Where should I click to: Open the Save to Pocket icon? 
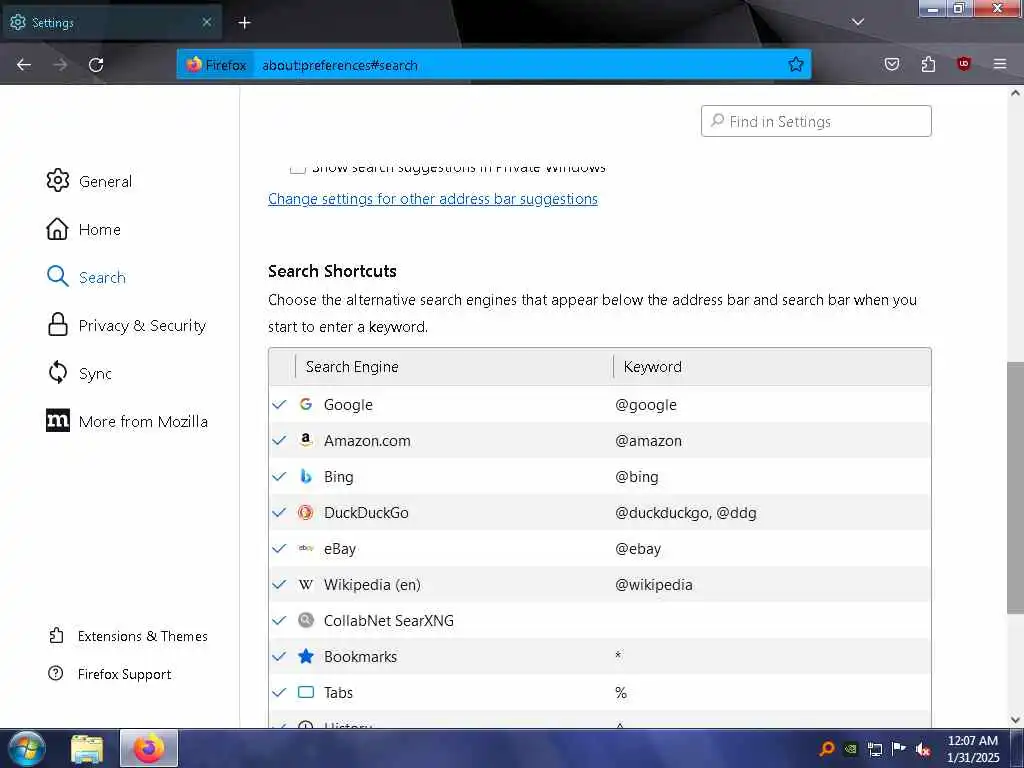[891, 64]
